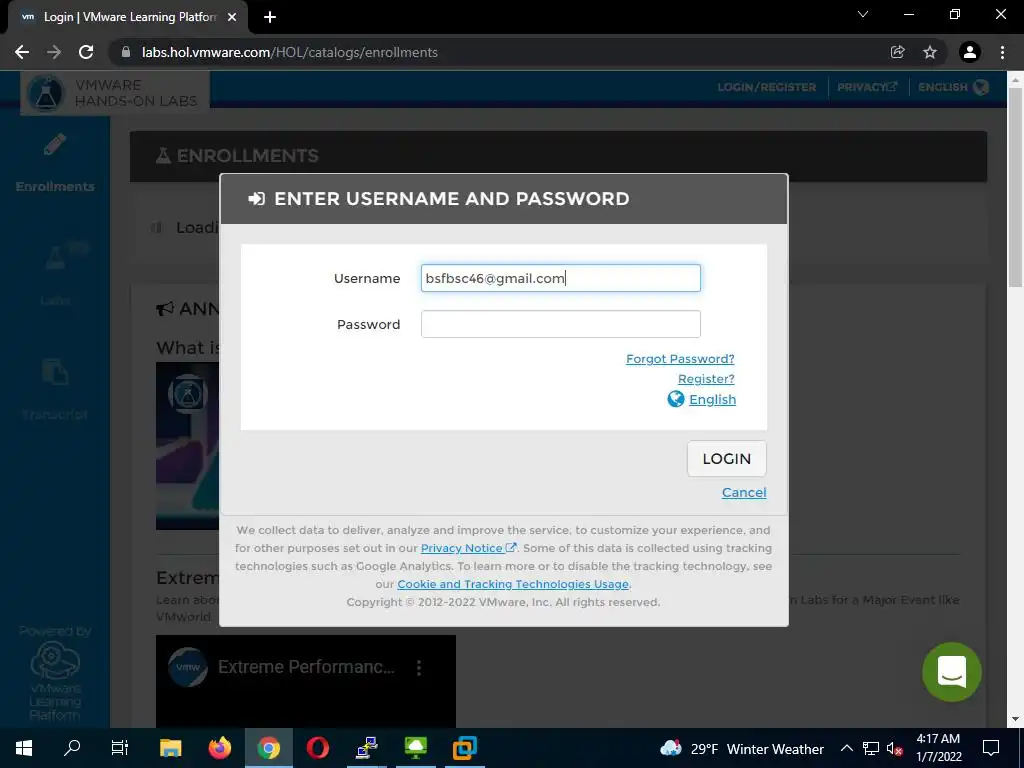Click the browser forward arrow

[54, 52]
